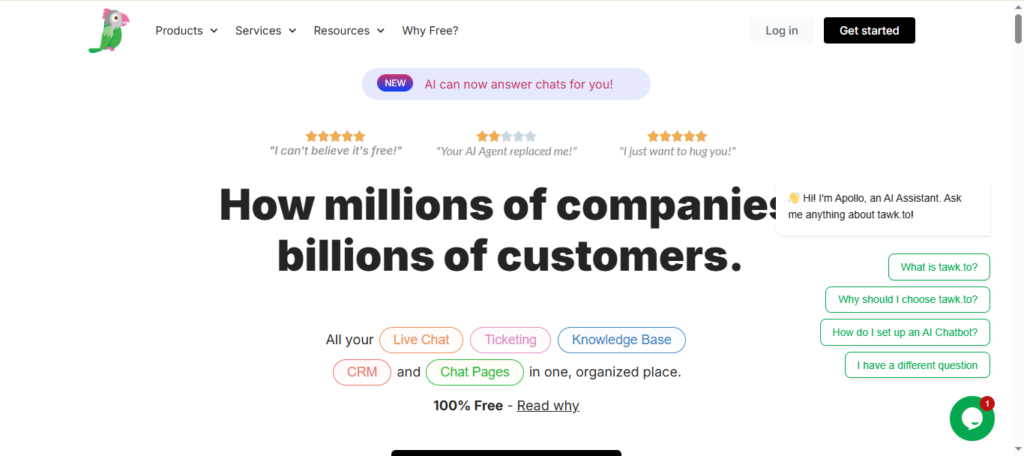Click the tawk.to parrot logo
Screen dimensions: 1024x456
pos(108,30)
